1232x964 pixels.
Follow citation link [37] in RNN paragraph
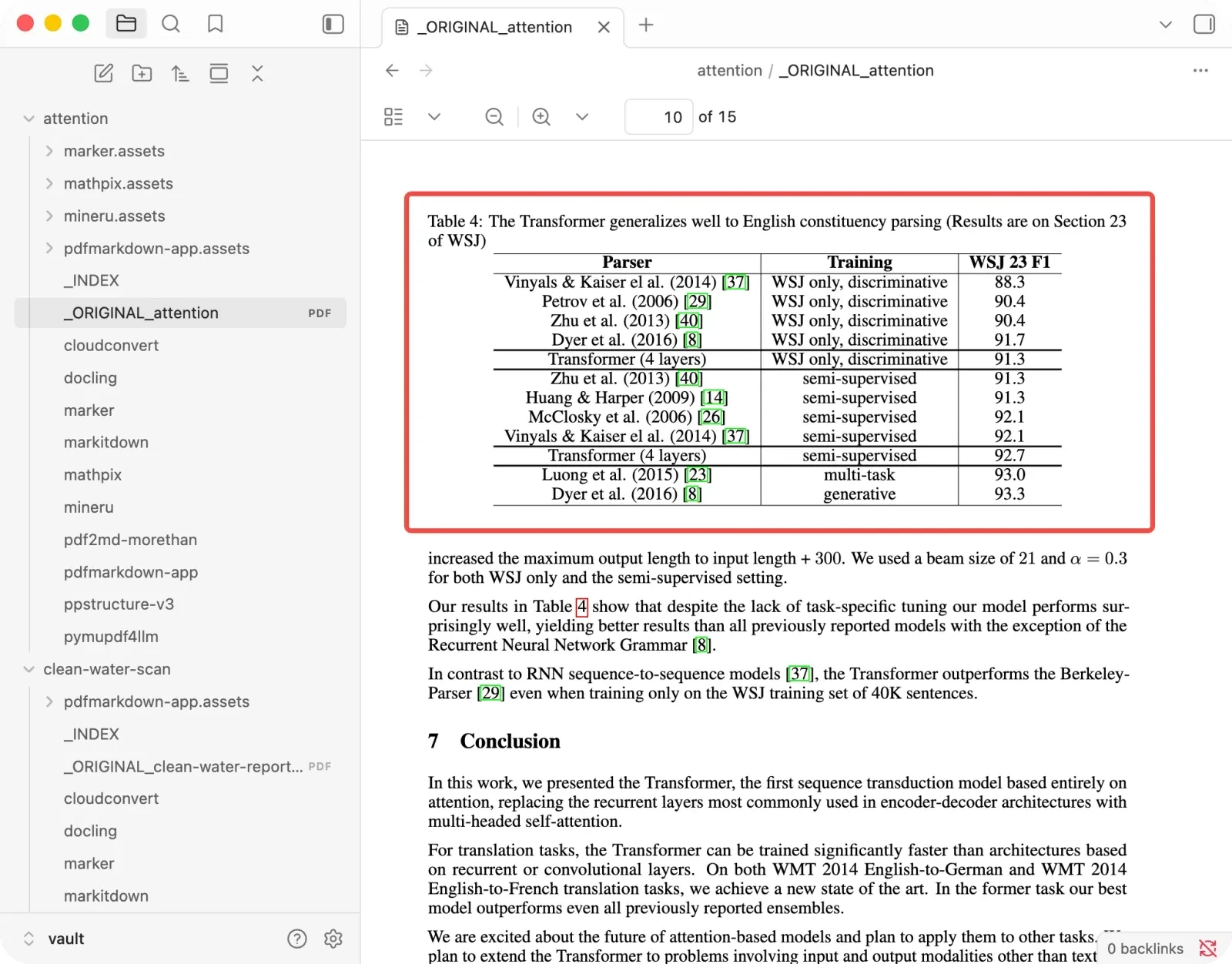click(x=799, y=674)
